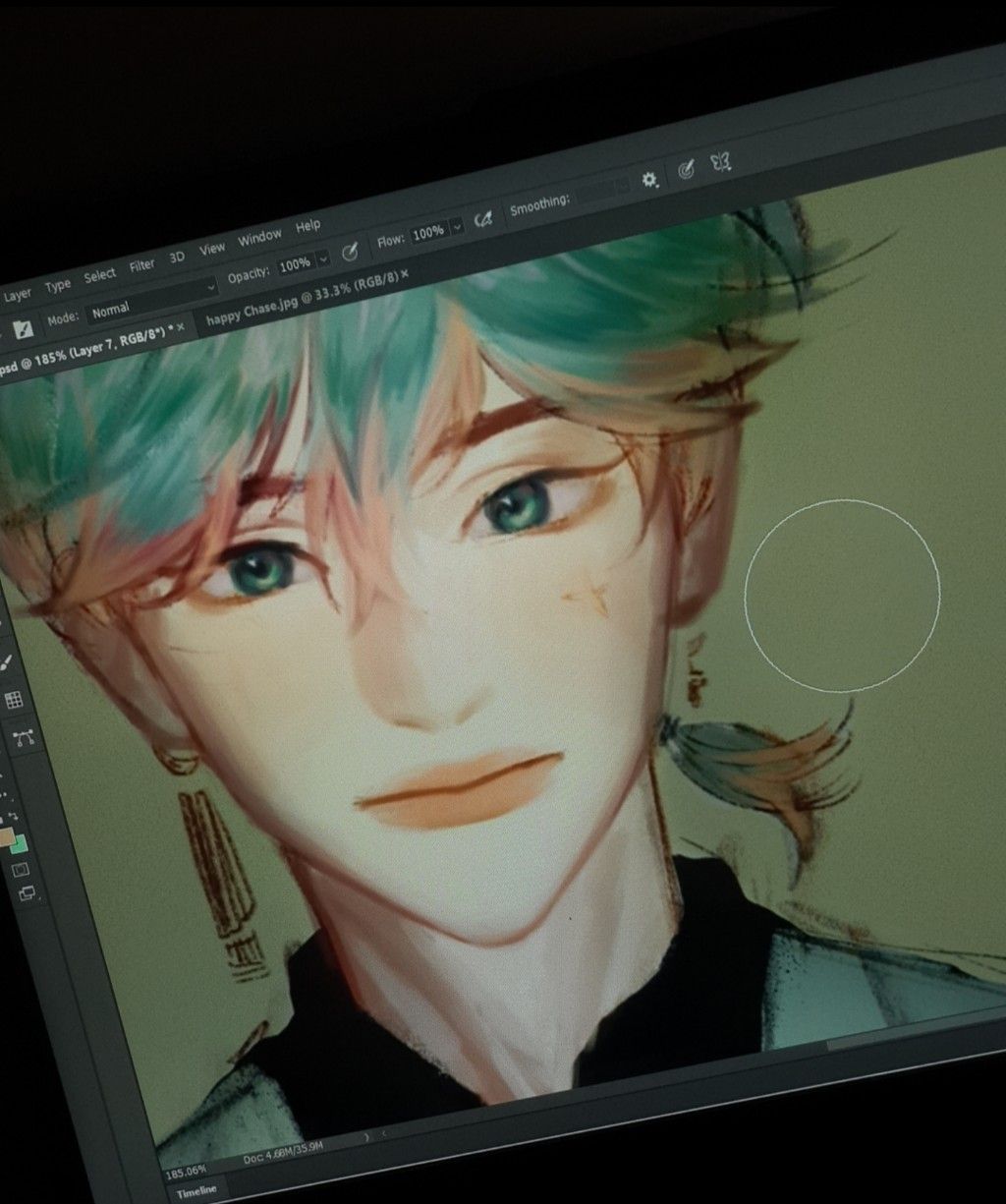This screenshot has height=1204, width=1006.
Task: Close the happy Chase.jpg tab
Action: click(x=404, y=272)
